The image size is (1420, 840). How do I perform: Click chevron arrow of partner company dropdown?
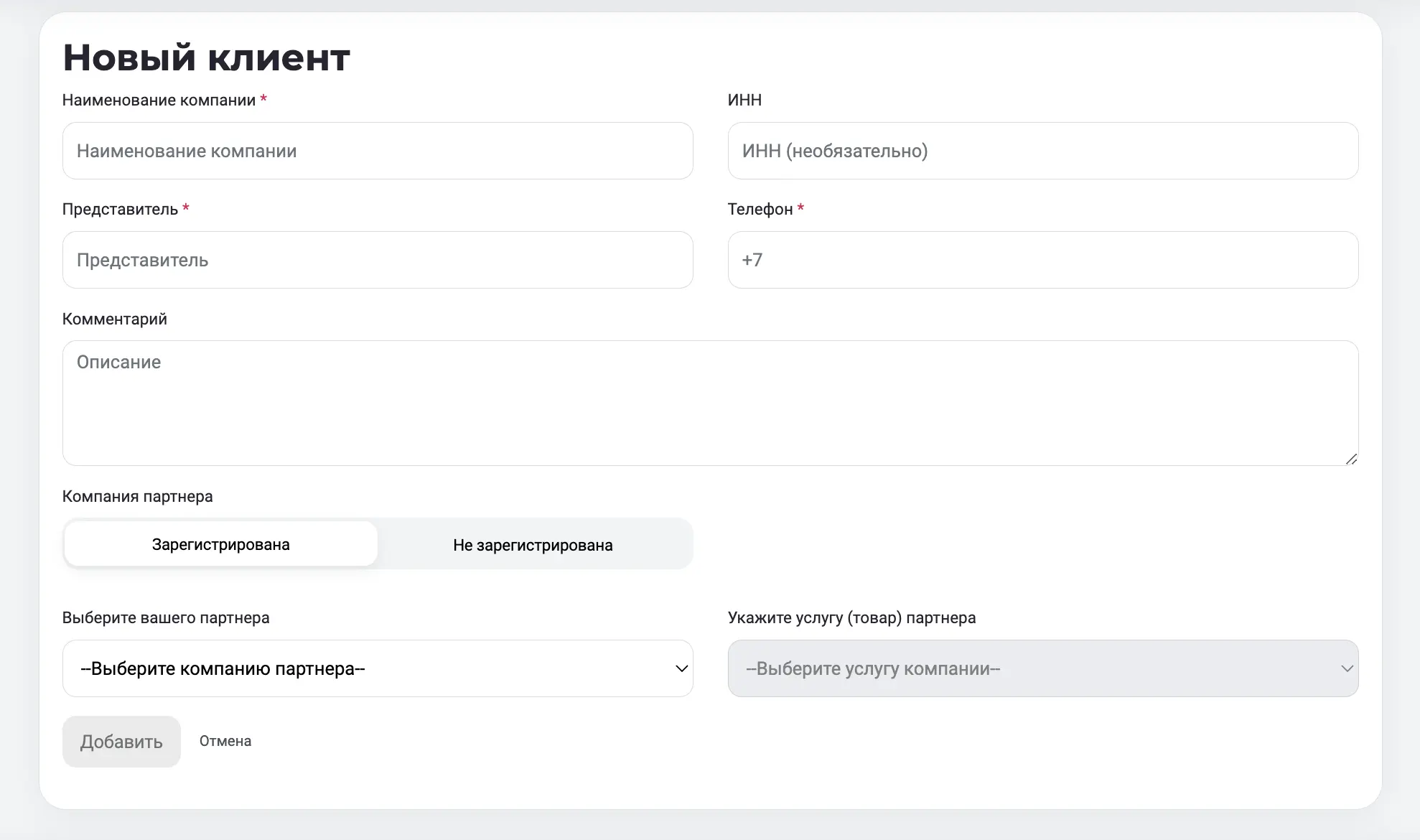[x=681, y=668]
